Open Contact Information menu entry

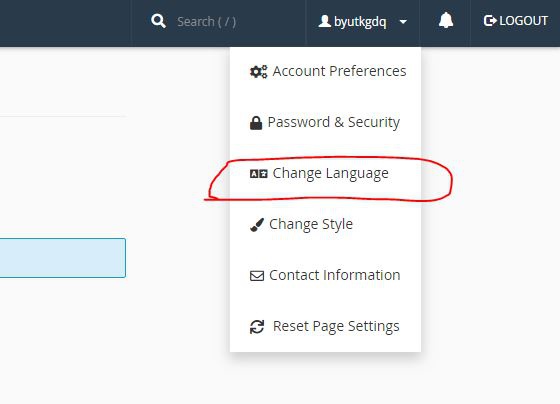point(325,275)
